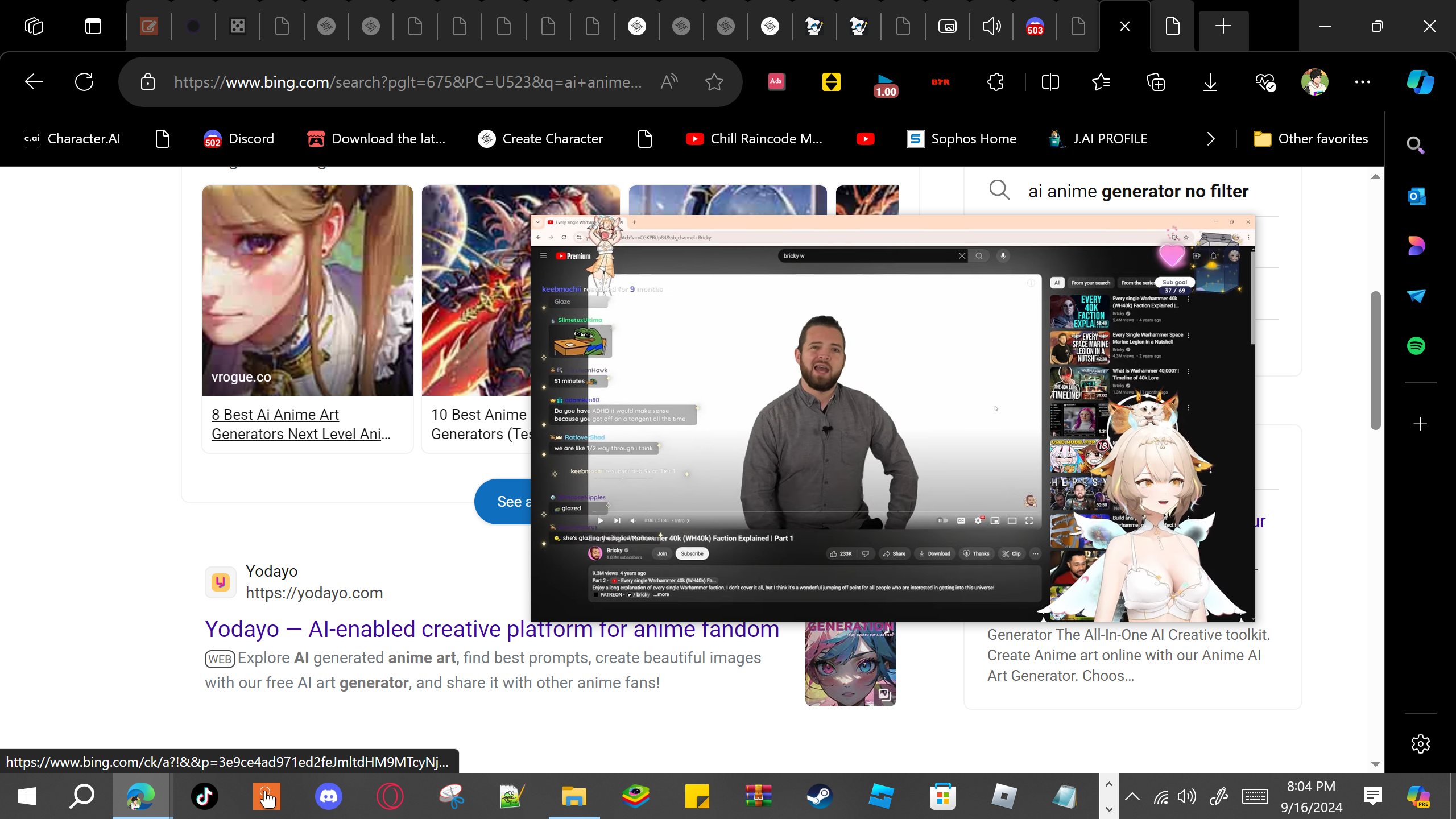This screenshot has height=819, width=1456.
Task: View site information via the lock icon
Action: 148,82
